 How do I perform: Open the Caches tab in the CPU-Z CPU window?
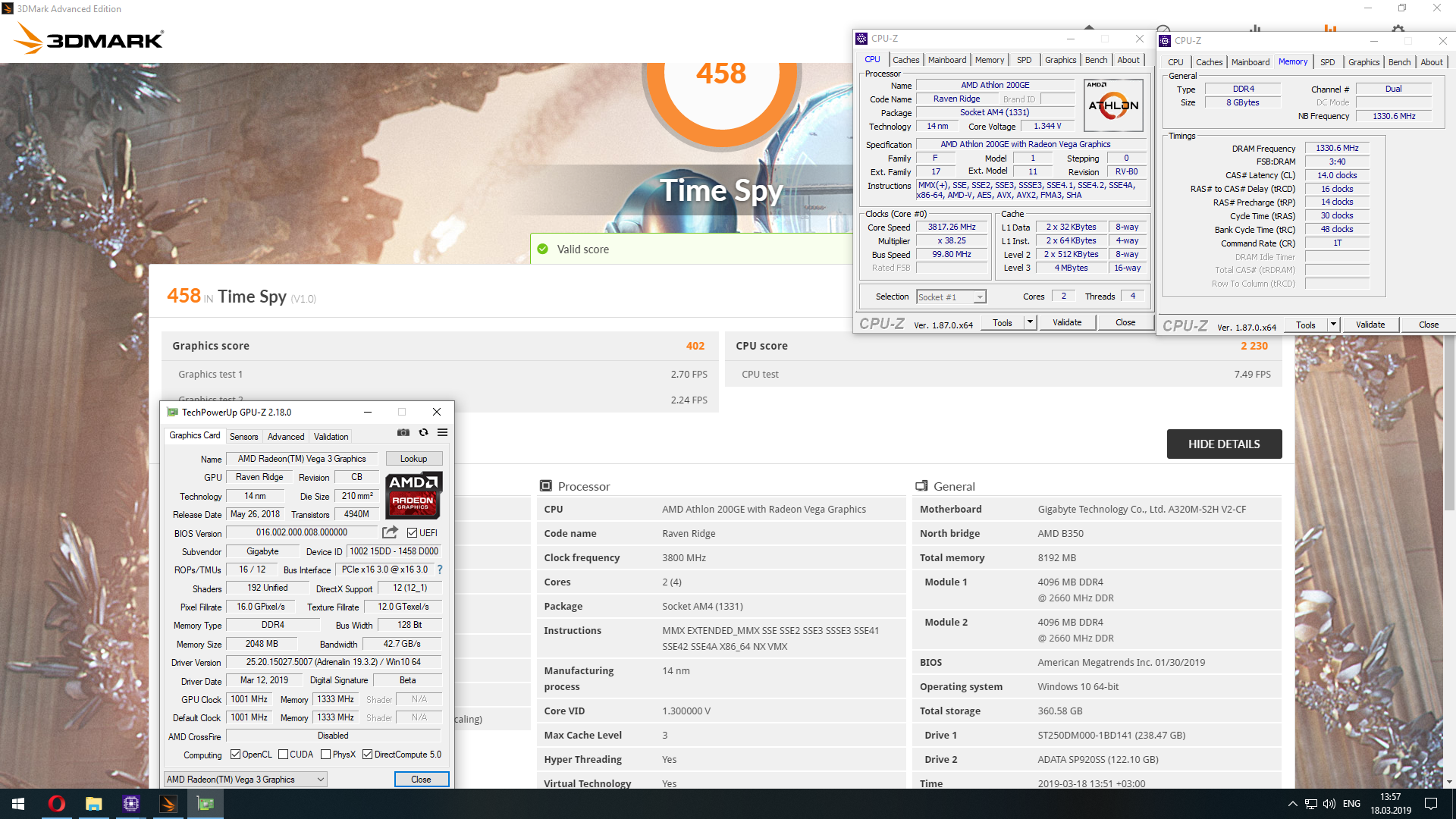[905, 60]
